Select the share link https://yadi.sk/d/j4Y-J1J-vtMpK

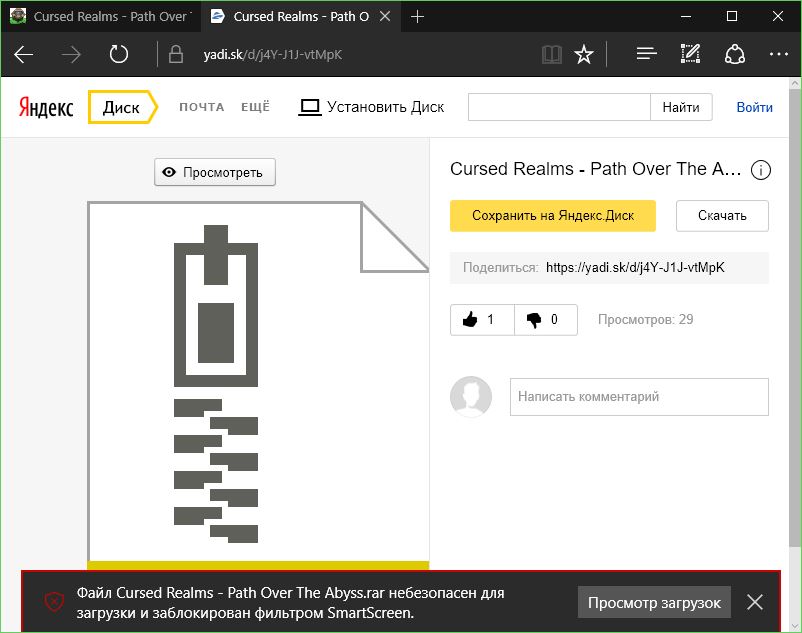click(x=635, y=267)
